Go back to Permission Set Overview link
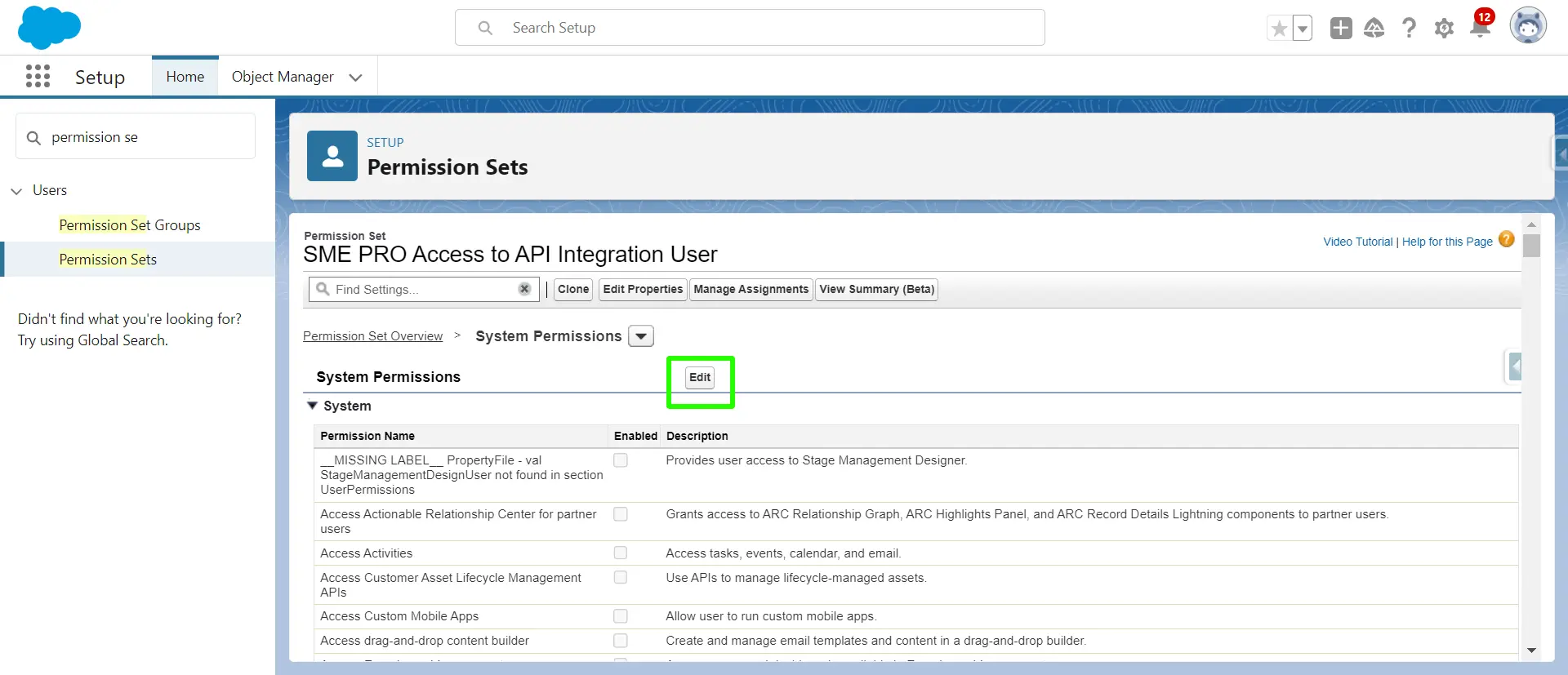This screenshot has width=1568, height=675. pos(372,336)
